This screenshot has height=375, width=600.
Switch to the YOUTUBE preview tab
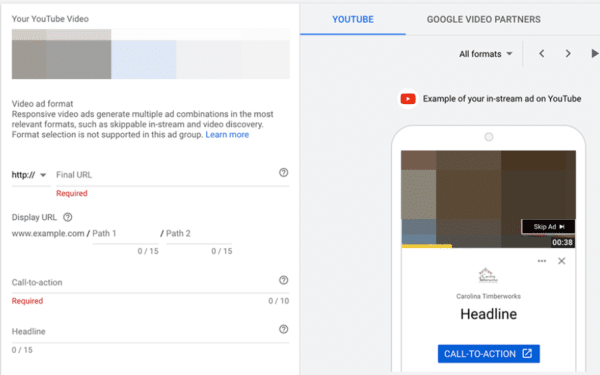(x=353, y=20)
